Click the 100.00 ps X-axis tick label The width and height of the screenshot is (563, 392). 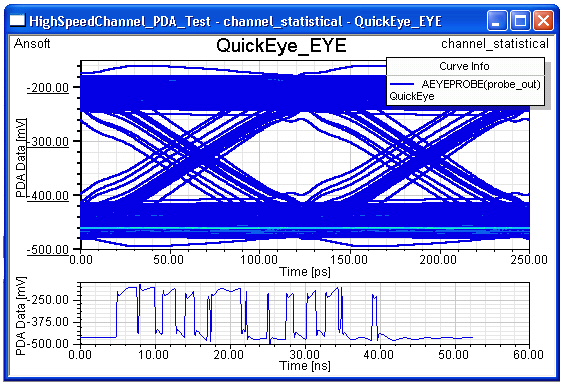[x=259, y=259]
